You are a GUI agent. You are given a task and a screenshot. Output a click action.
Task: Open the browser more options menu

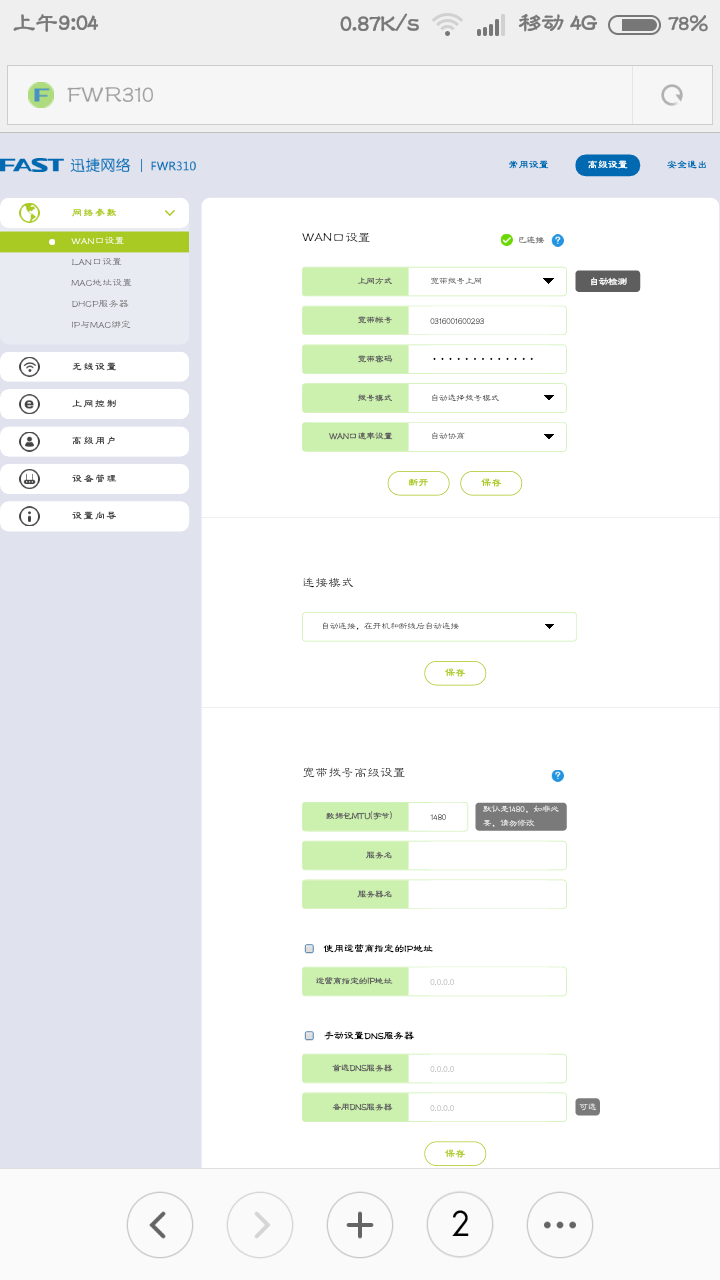tap(560, 1224)
